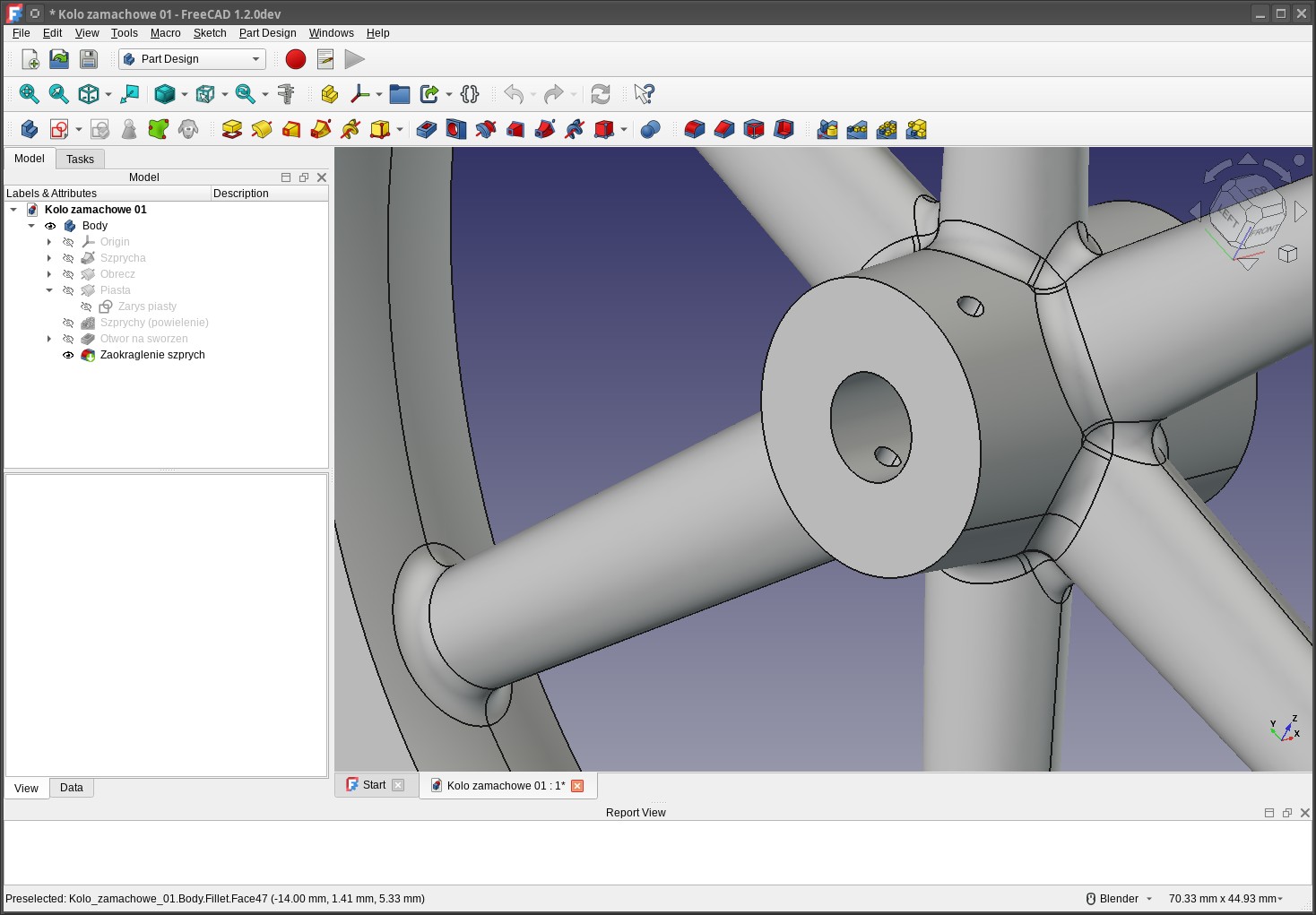The image size is (1316, 915).
Task: Toggle visibility of Zaokraglenie szprych
Action: (68, 355)
